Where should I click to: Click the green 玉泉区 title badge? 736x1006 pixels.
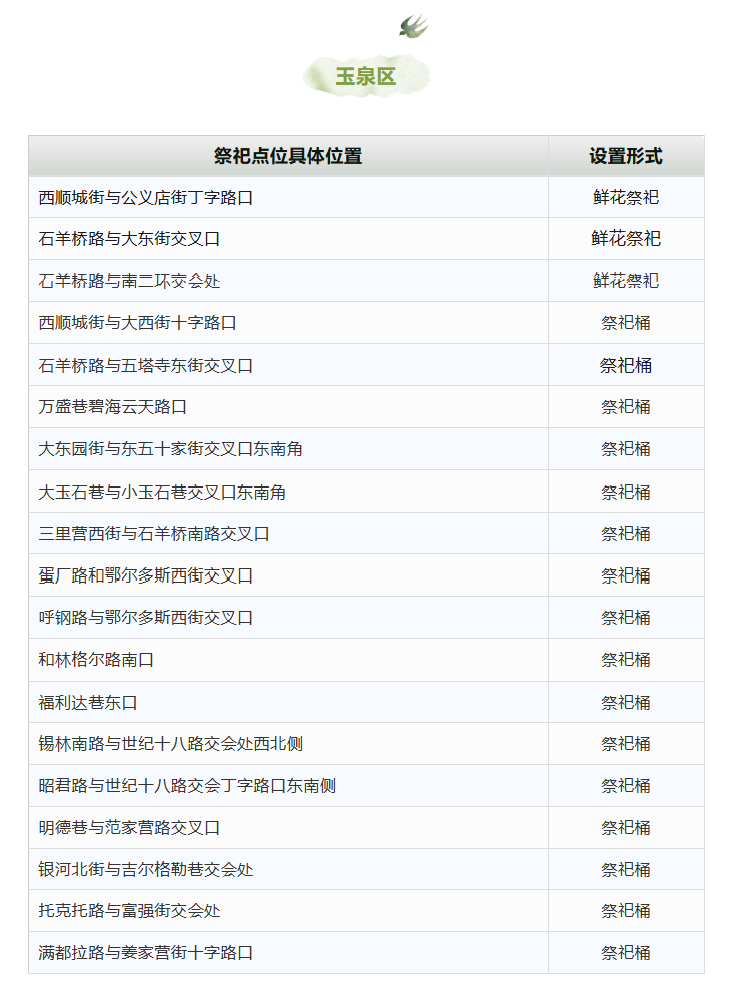coord(366,77)
